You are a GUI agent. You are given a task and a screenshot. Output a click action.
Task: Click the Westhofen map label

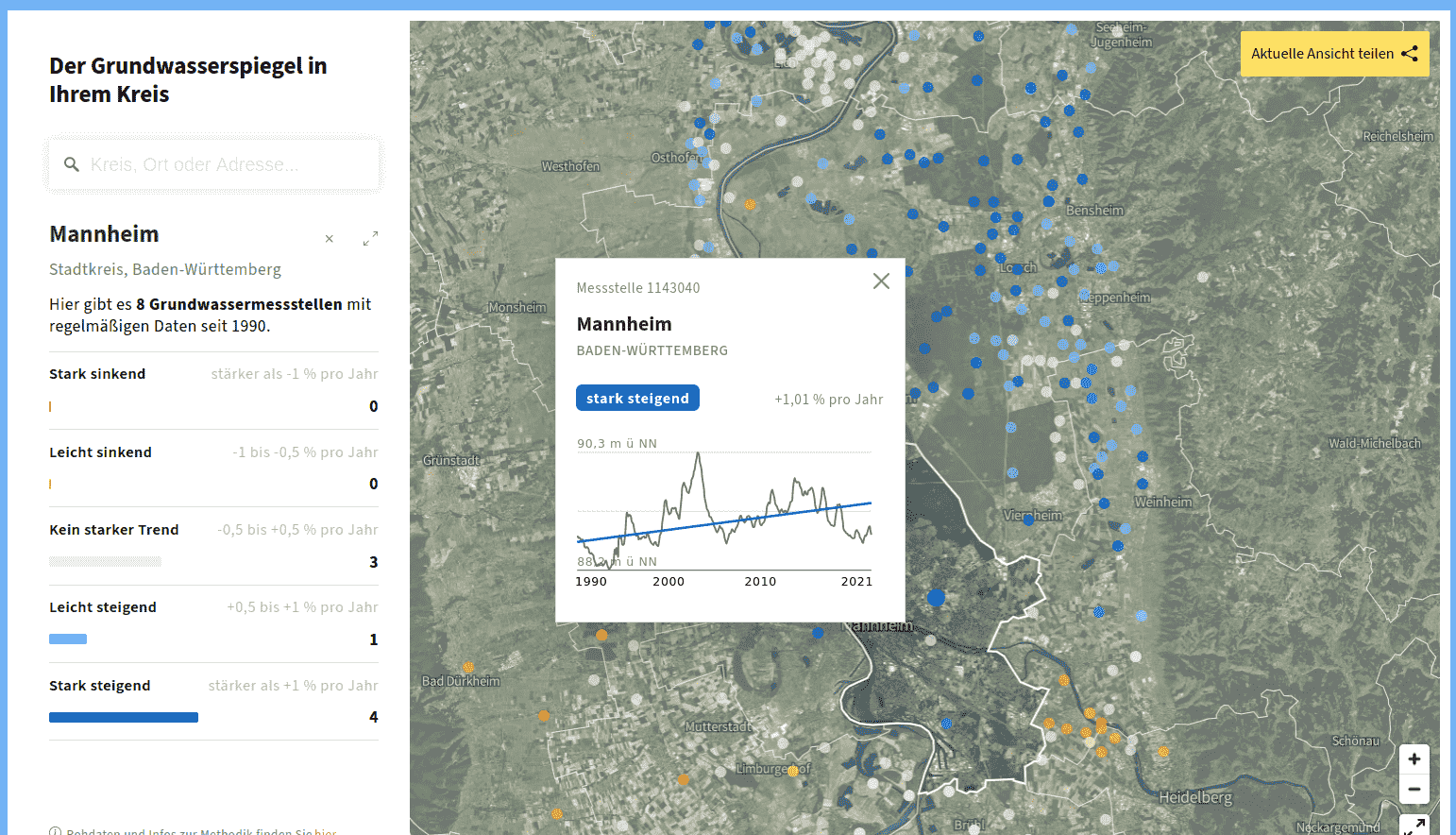[570, 166]
